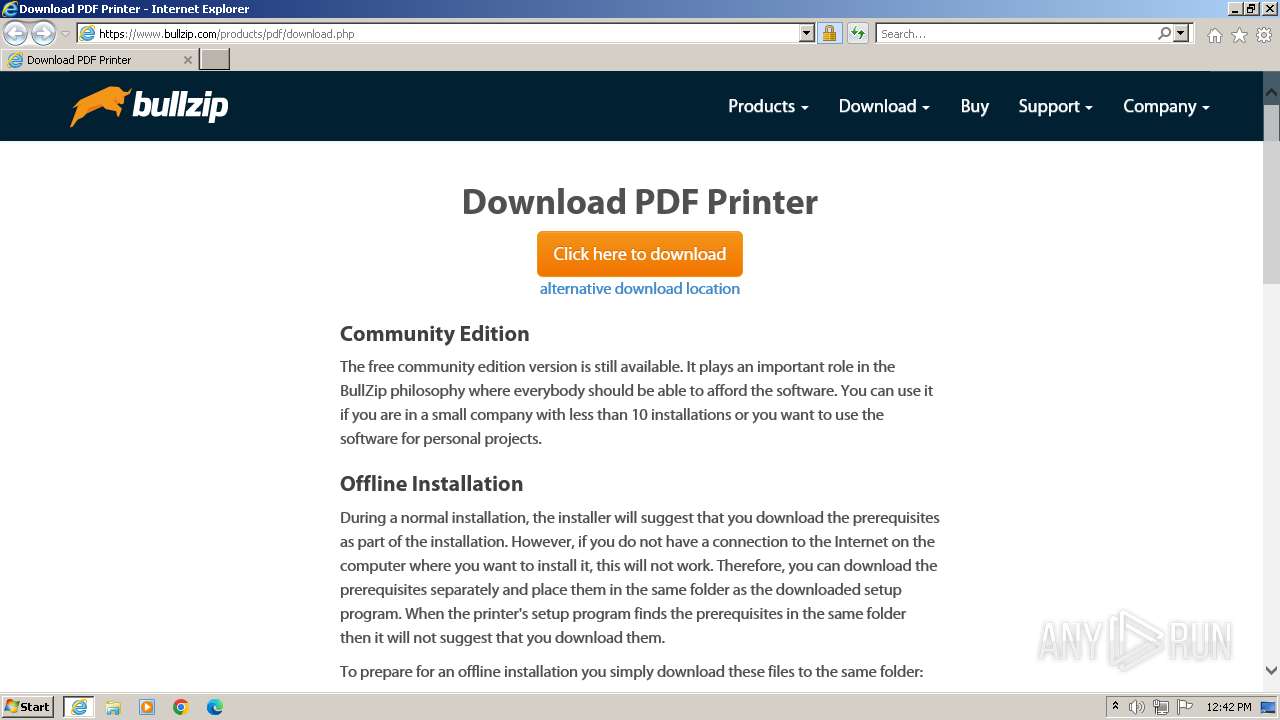The image size is (1280, 720).
Task: Click the volume speaker tray icon
Action: point(1137,707)
